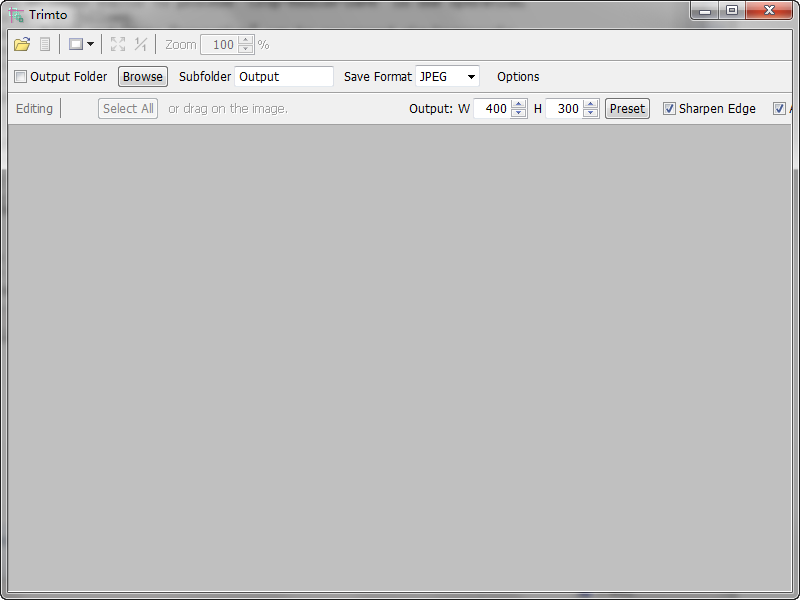Expand the selection shape dropdown arrow

point(90,44)
